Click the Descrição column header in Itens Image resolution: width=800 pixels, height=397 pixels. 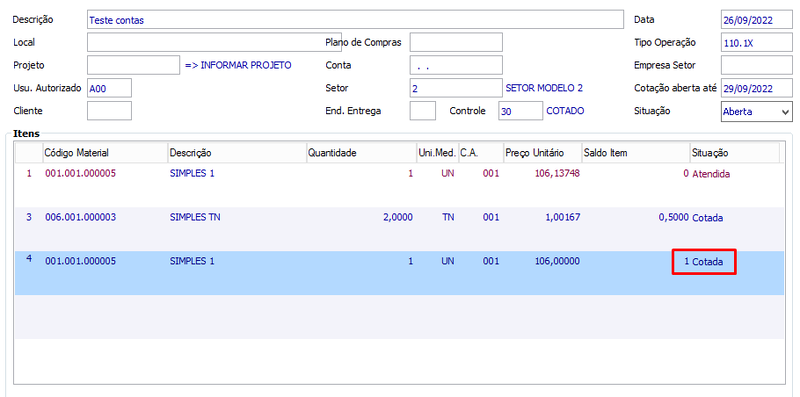point(236,153)
